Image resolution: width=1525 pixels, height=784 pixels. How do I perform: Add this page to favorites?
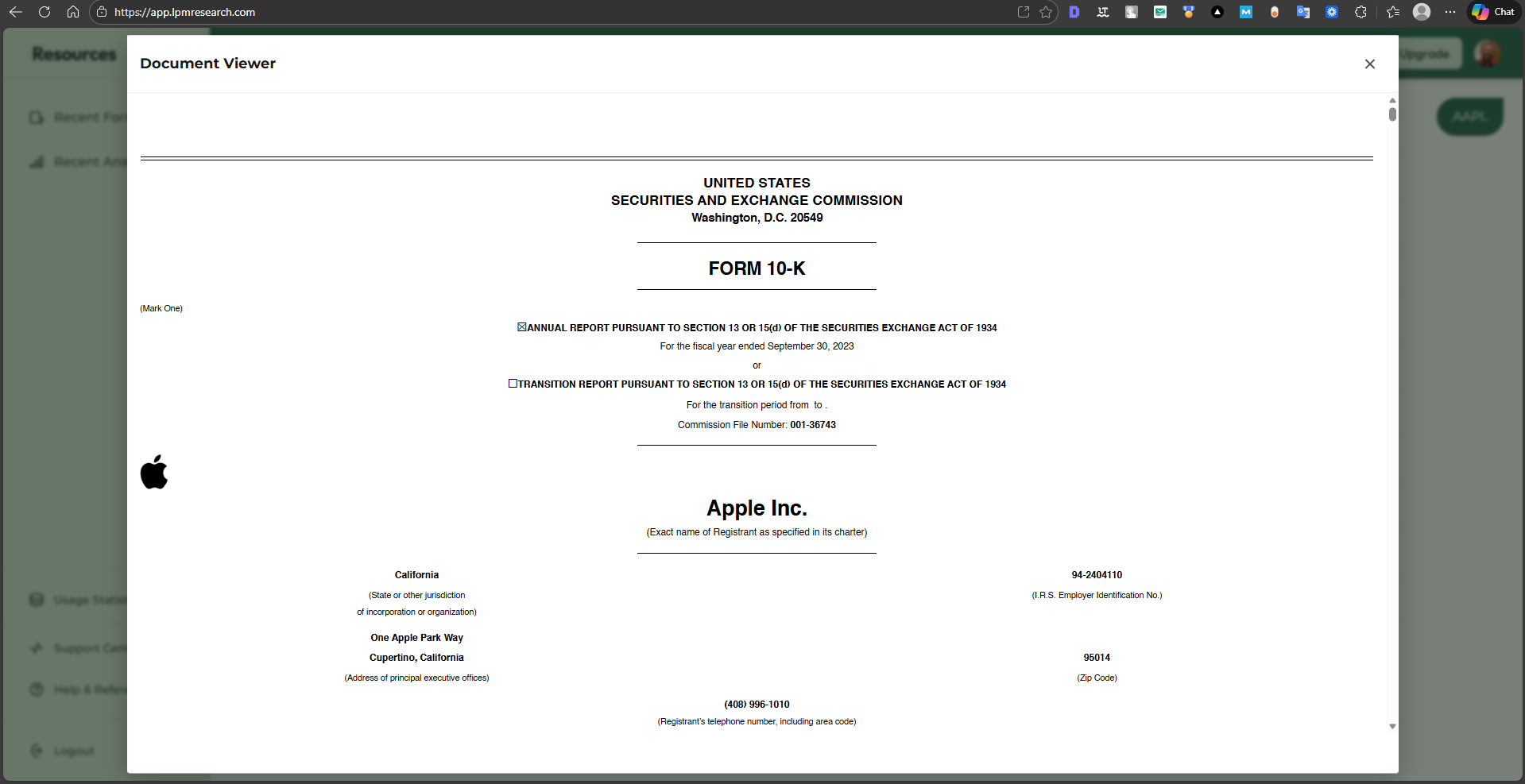click(1046, 12)
